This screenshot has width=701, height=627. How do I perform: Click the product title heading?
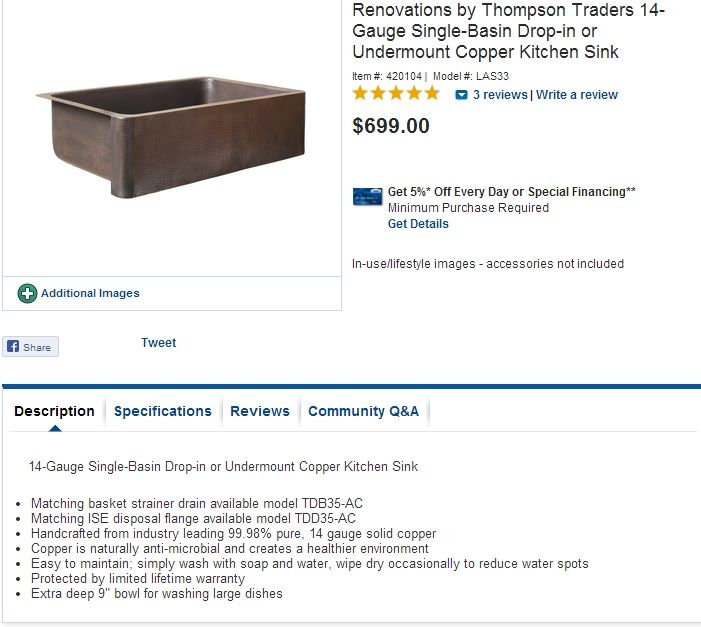click(x=508, y=31)
